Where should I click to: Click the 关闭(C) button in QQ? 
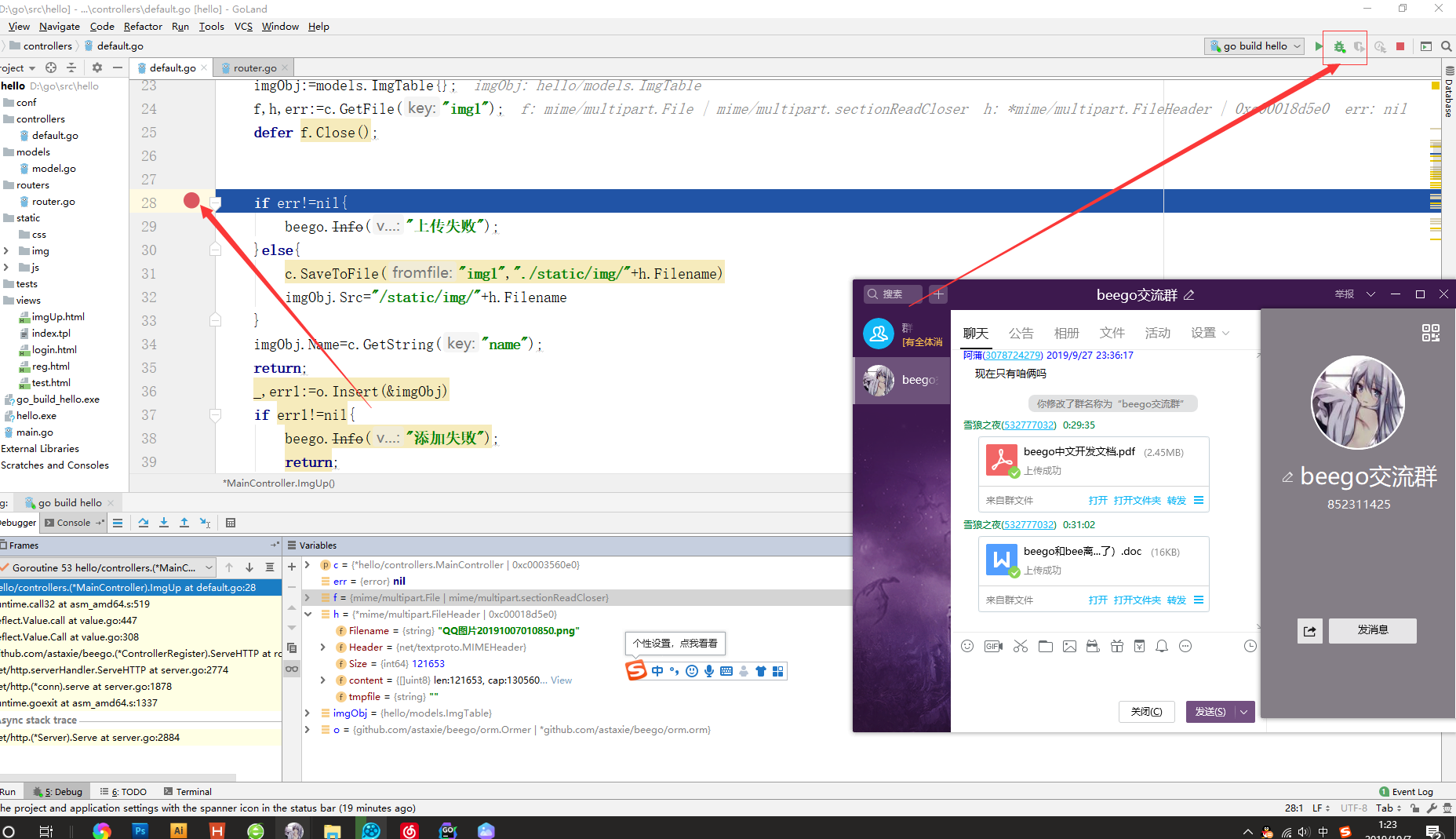coord(1146,712)
